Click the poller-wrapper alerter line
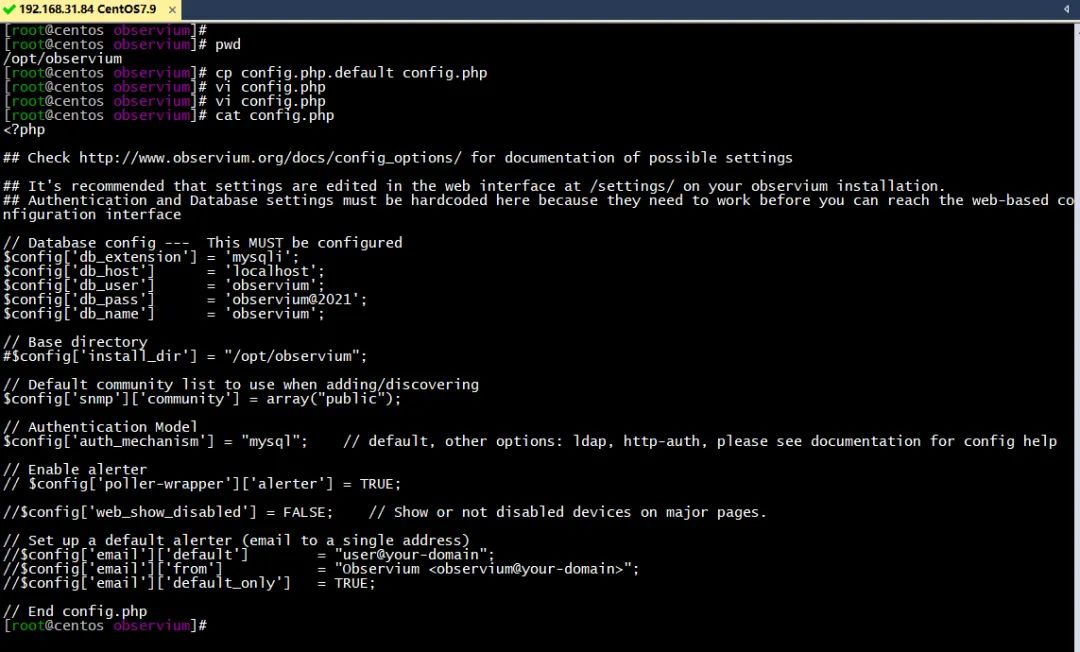Screen dimensions: 1080x652 pyautogui.click(x=202, y=484)
